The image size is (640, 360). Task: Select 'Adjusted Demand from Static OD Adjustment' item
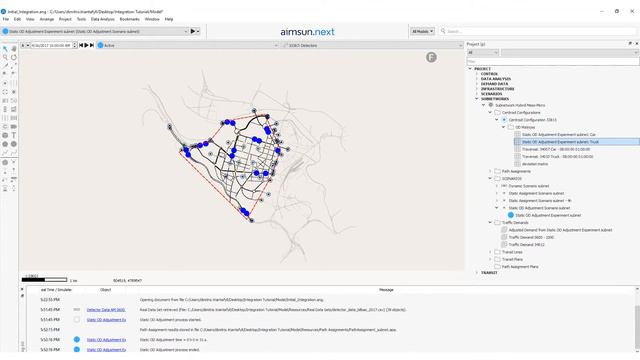[x=560, y=230]
